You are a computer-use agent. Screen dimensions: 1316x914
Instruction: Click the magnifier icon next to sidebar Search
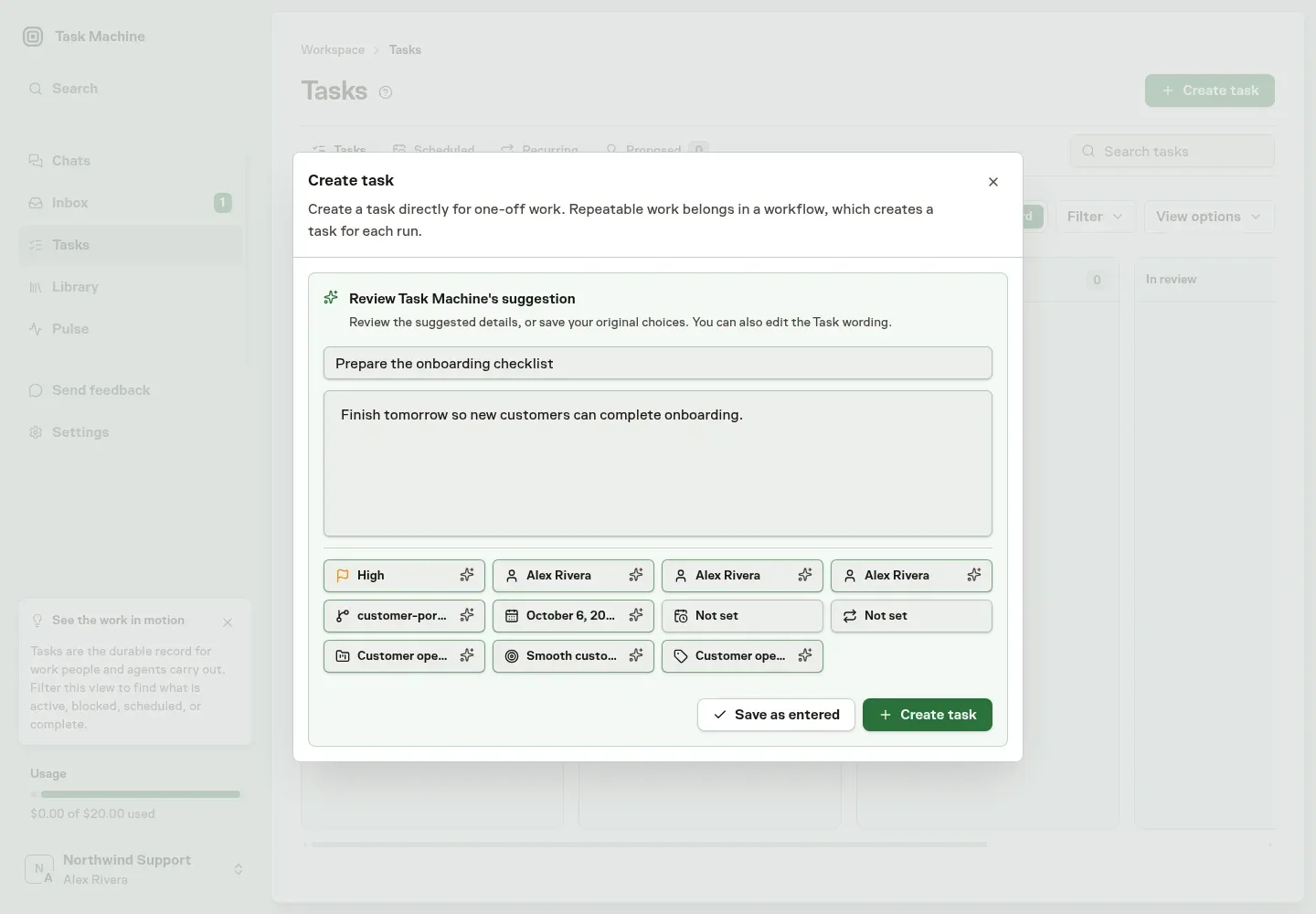point(36,89)
